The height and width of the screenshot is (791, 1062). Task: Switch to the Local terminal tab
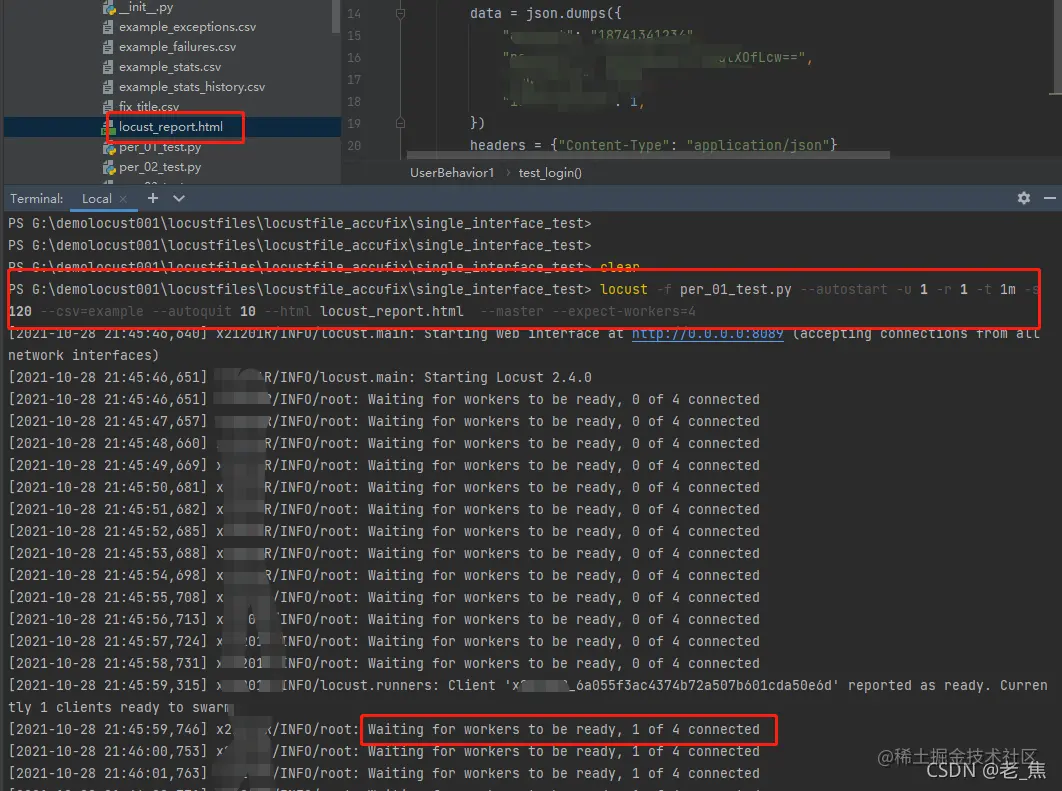pyautogui.click(x=96, y=198)
